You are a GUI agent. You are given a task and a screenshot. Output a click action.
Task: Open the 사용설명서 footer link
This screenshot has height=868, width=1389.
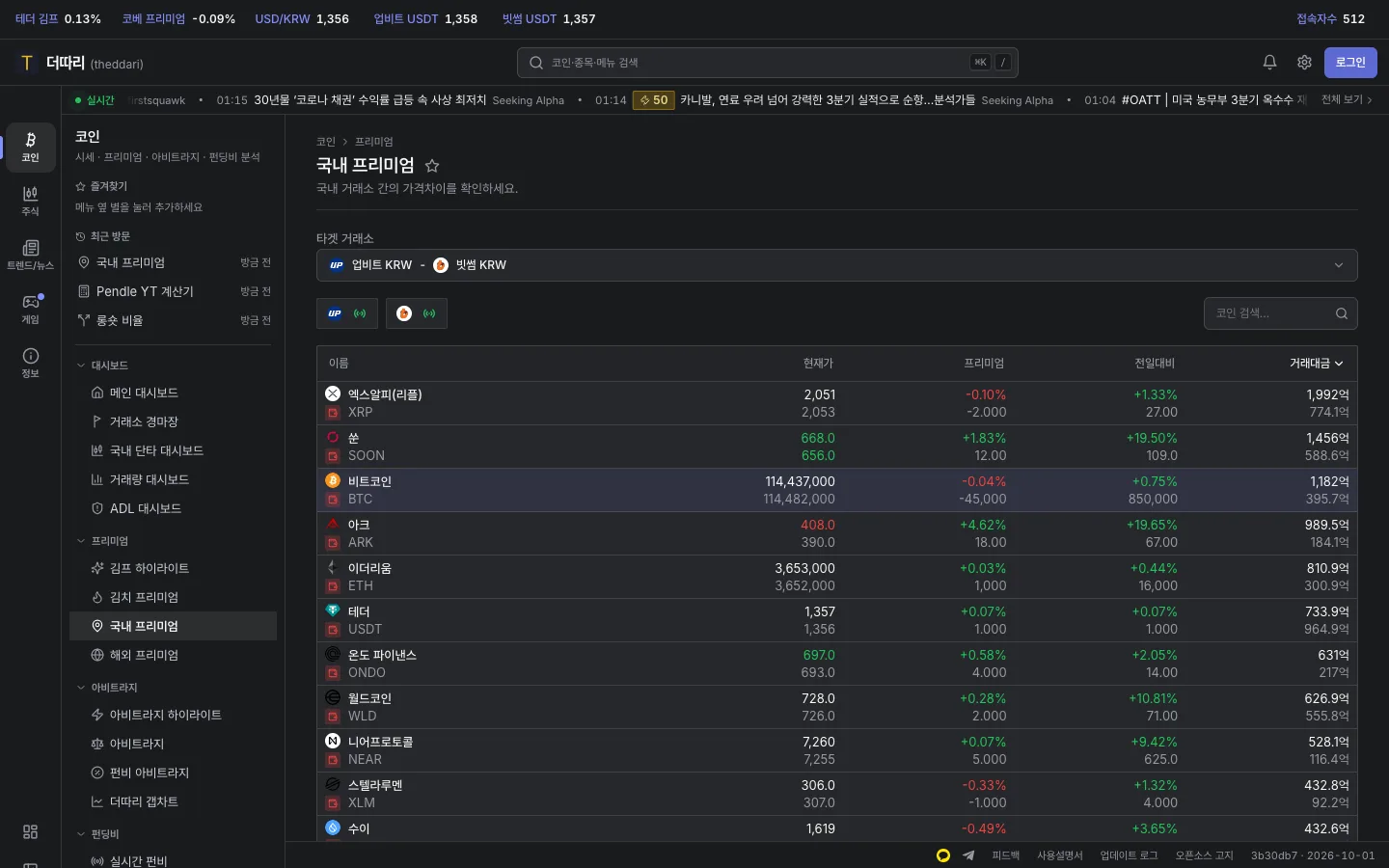[x=1060, y=855]
